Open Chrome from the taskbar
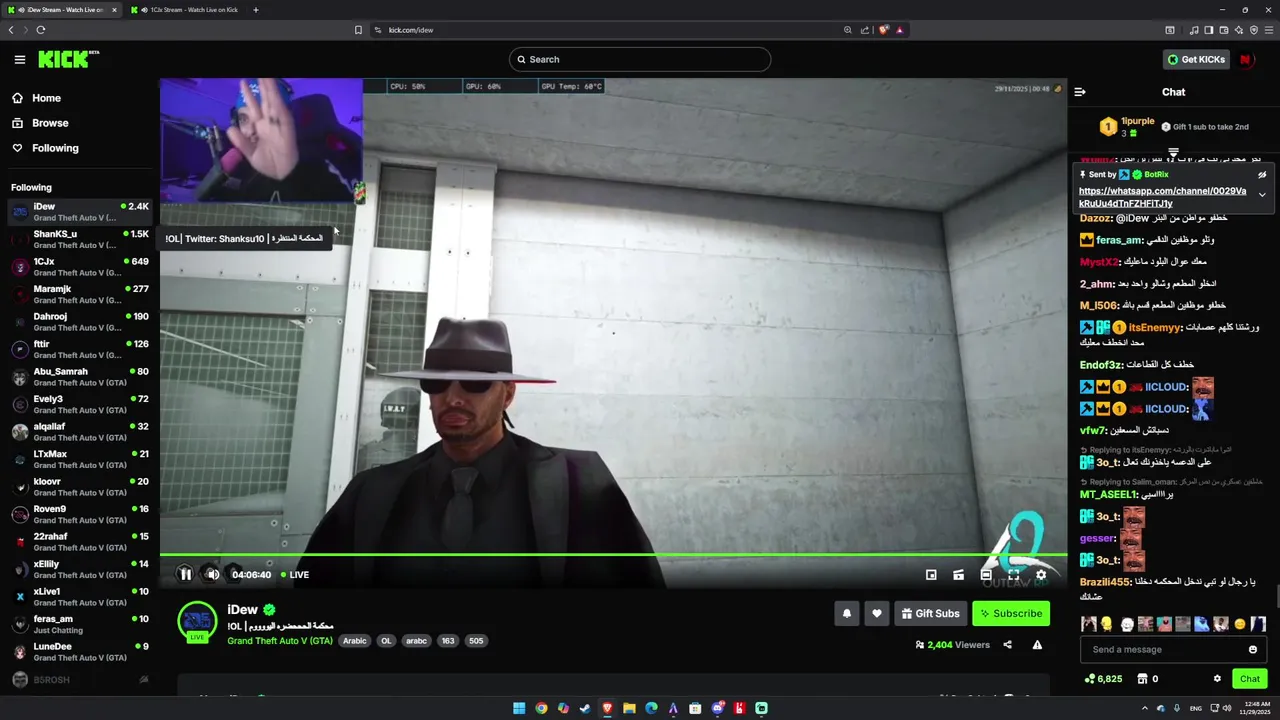Viewport: 1280px width, 720px height. [x=541, y=708]
